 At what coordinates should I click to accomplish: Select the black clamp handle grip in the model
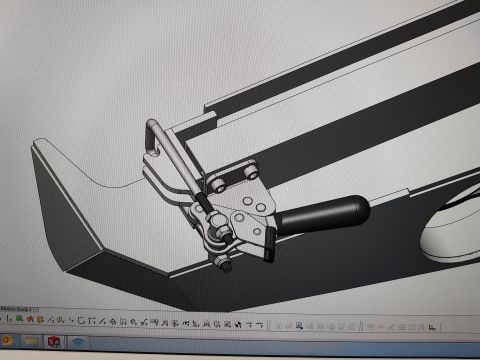pyautogui.click(x=323, y=214)
